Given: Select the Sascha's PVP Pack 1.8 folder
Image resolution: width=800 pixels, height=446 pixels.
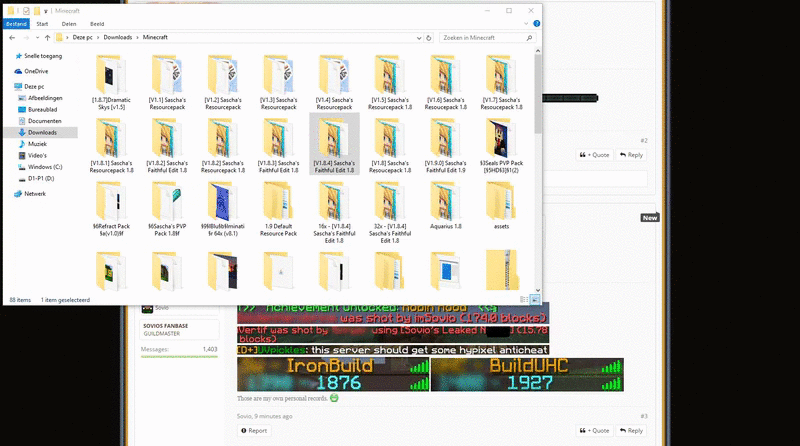Looking at the screenshot, I should pos(167,209).
